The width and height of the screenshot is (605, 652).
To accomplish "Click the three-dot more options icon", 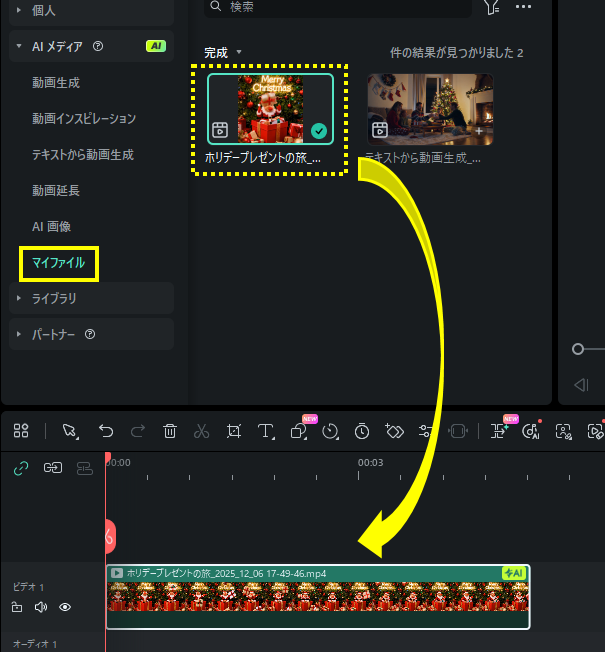I will [523, 6].
